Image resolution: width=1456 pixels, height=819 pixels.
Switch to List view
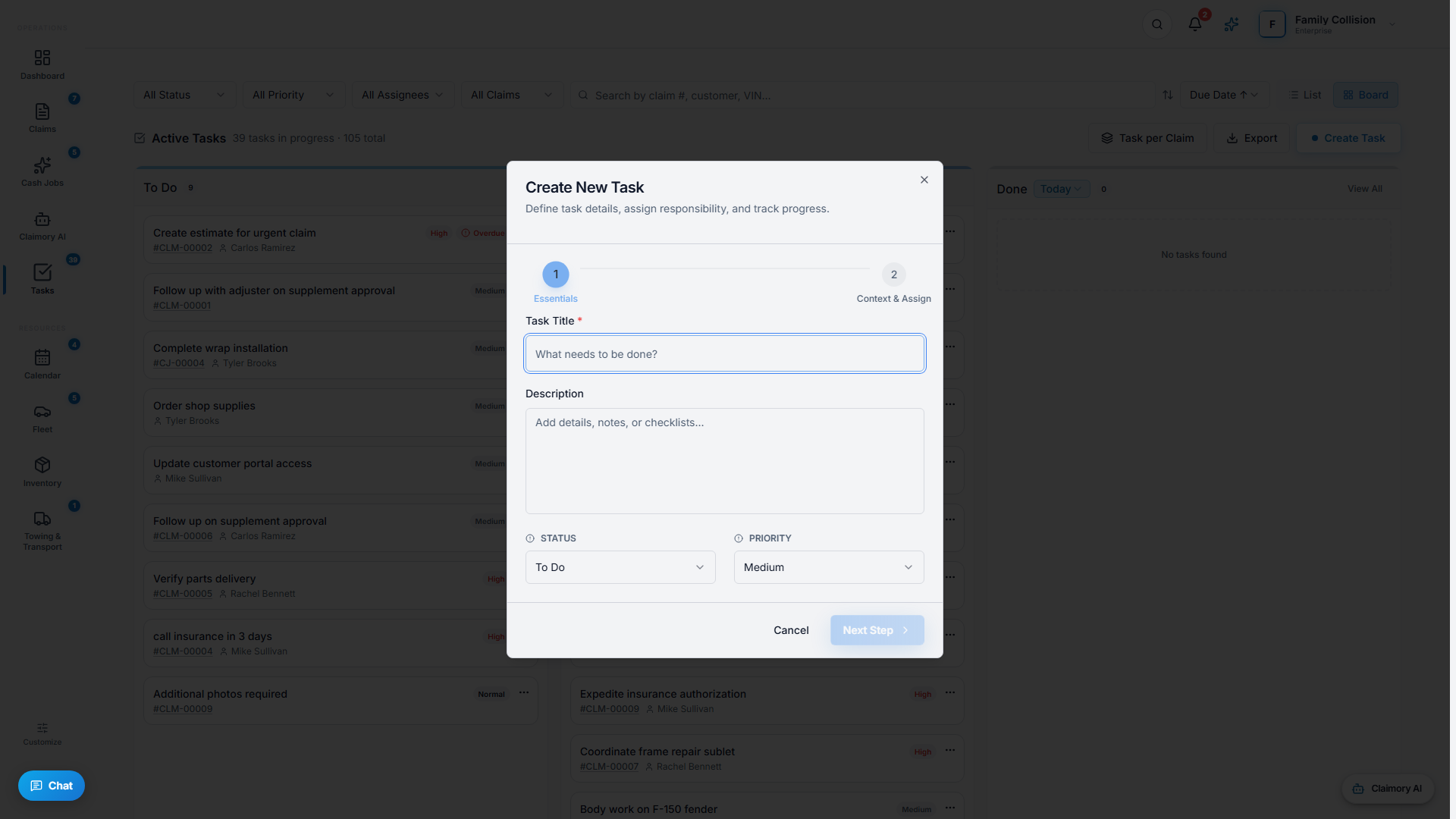1305,95
